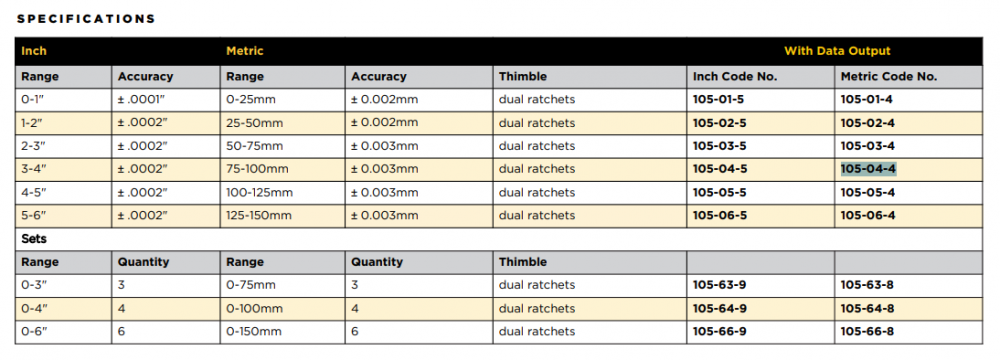Click the SPECIFICATIONS heading text
The image size is (1000, 360).
pyautogui.click(x=86, y=19)
